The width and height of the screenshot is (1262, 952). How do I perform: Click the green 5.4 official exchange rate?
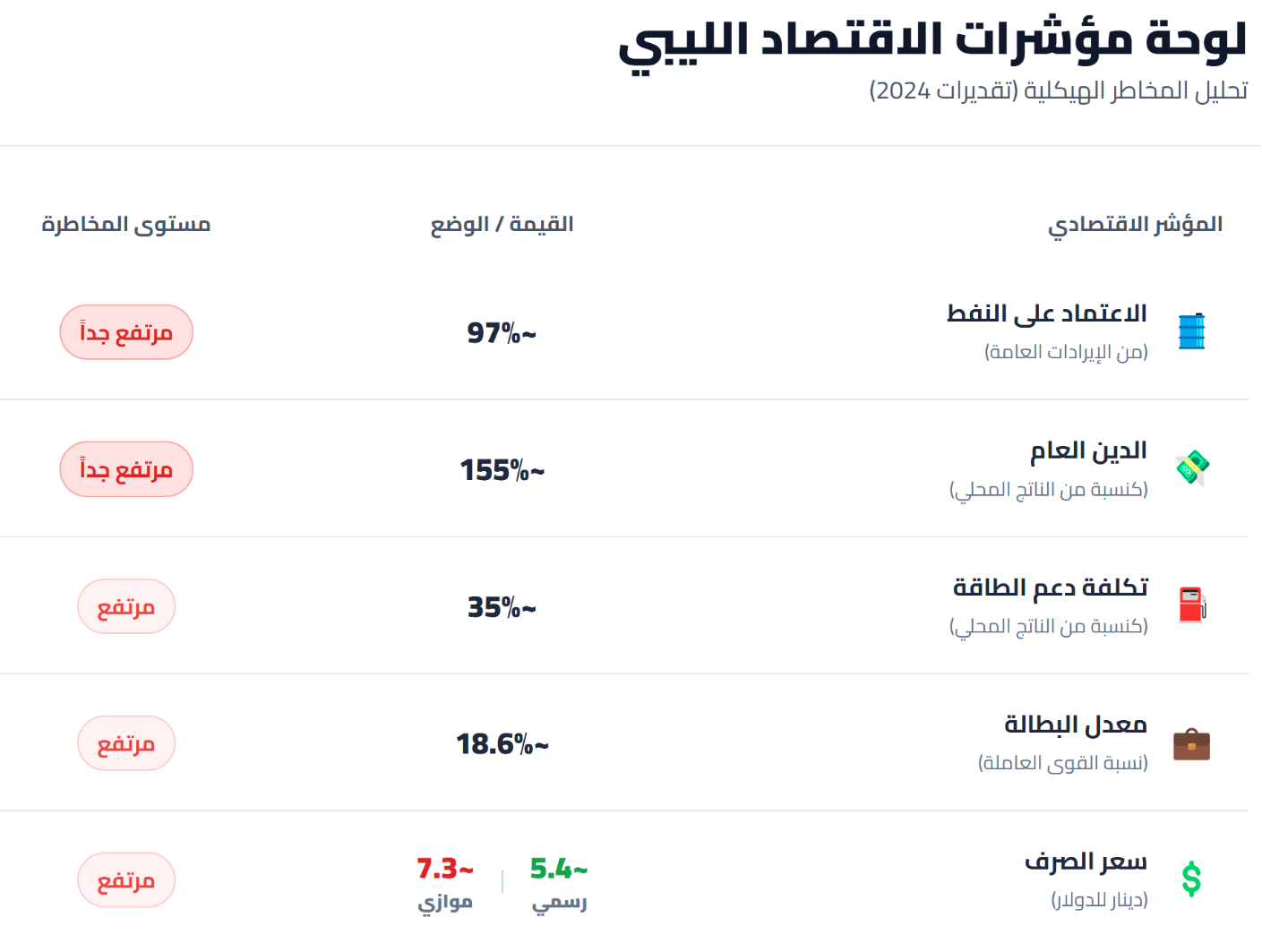559,869
